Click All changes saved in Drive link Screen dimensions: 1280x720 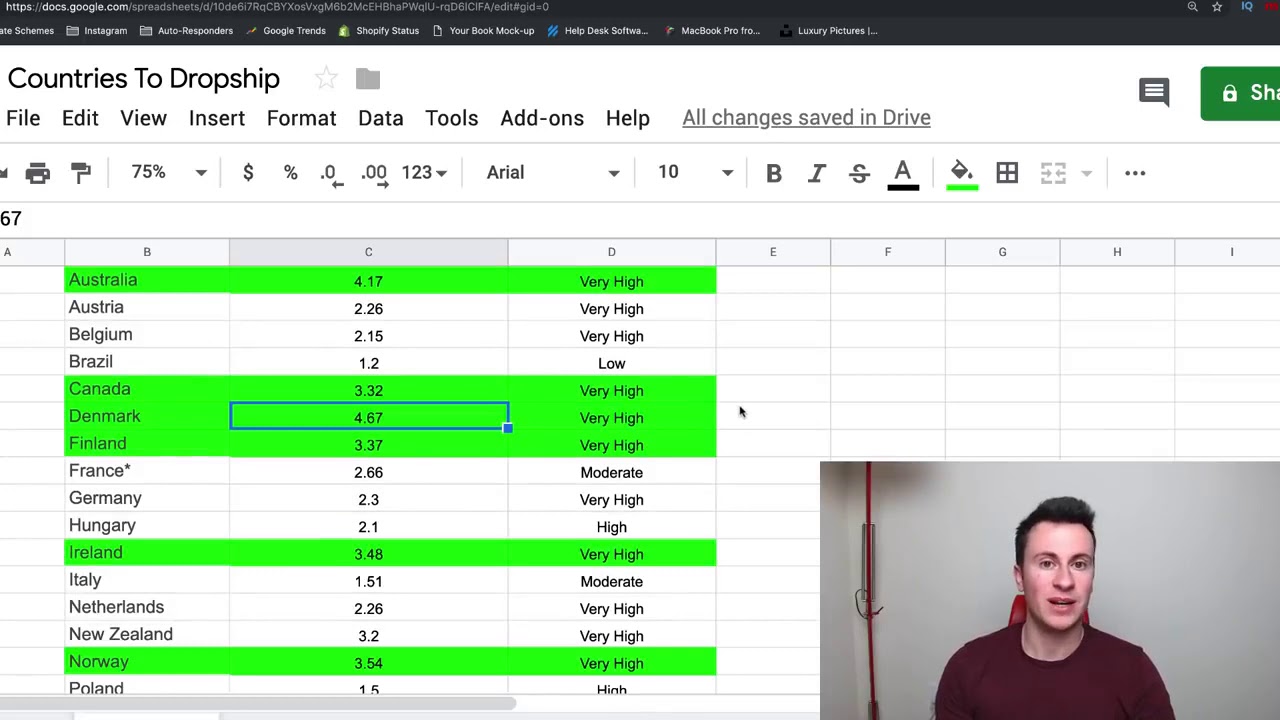click(x=806, y=118)
